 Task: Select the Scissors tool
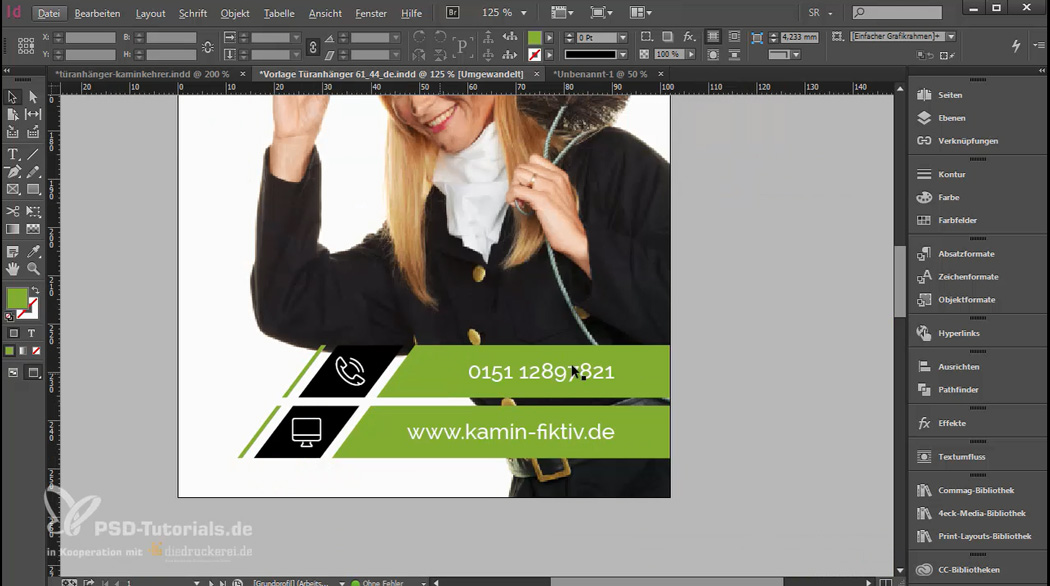tap(12, 211)
